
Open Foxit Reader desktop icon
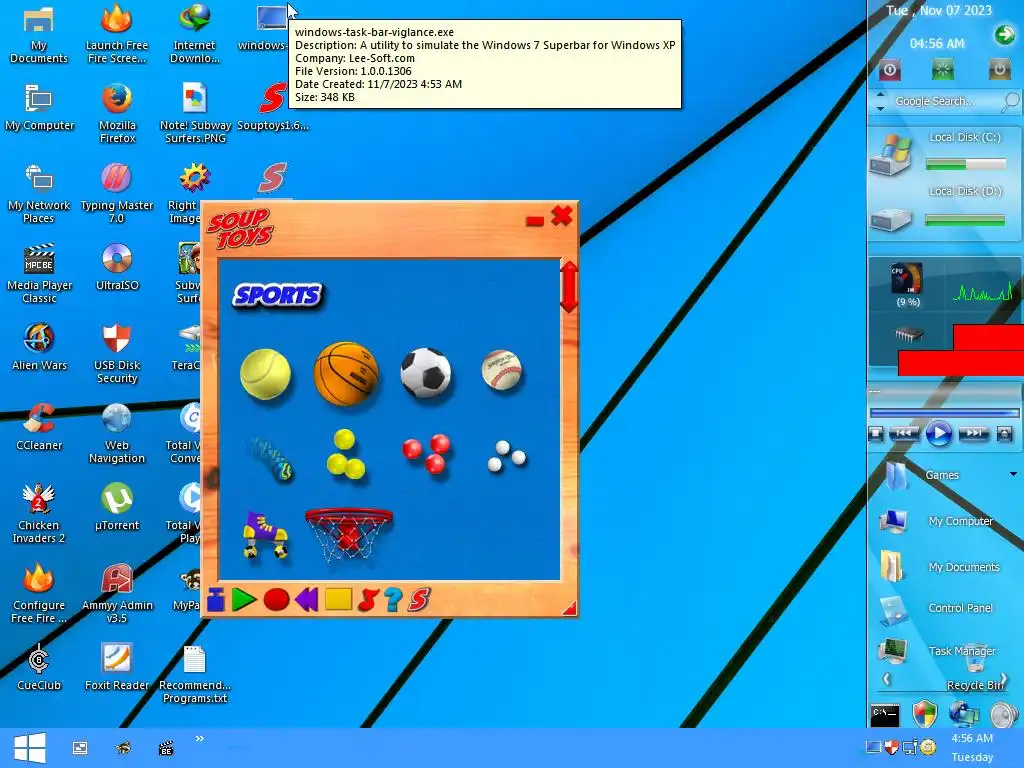tap(117, 667)
